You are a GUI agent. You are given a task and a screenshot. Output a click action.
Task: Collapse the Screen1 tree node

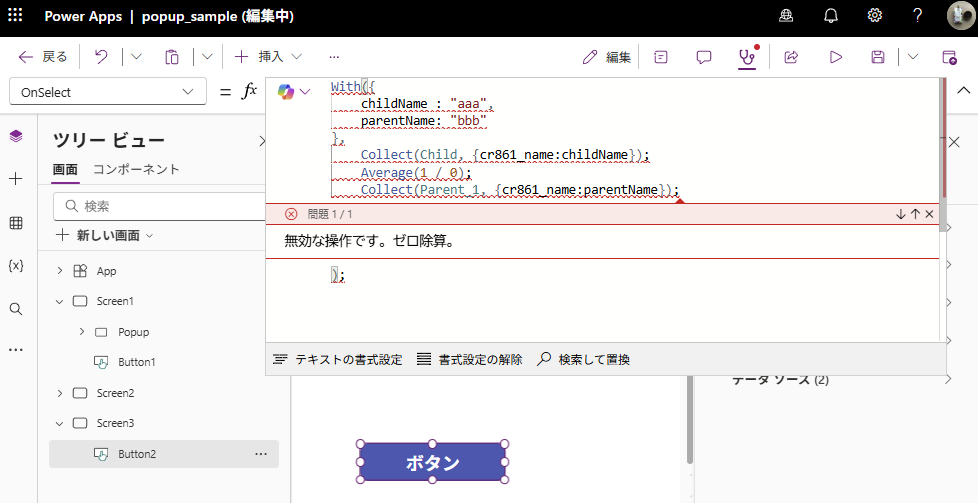coord(60,301)
